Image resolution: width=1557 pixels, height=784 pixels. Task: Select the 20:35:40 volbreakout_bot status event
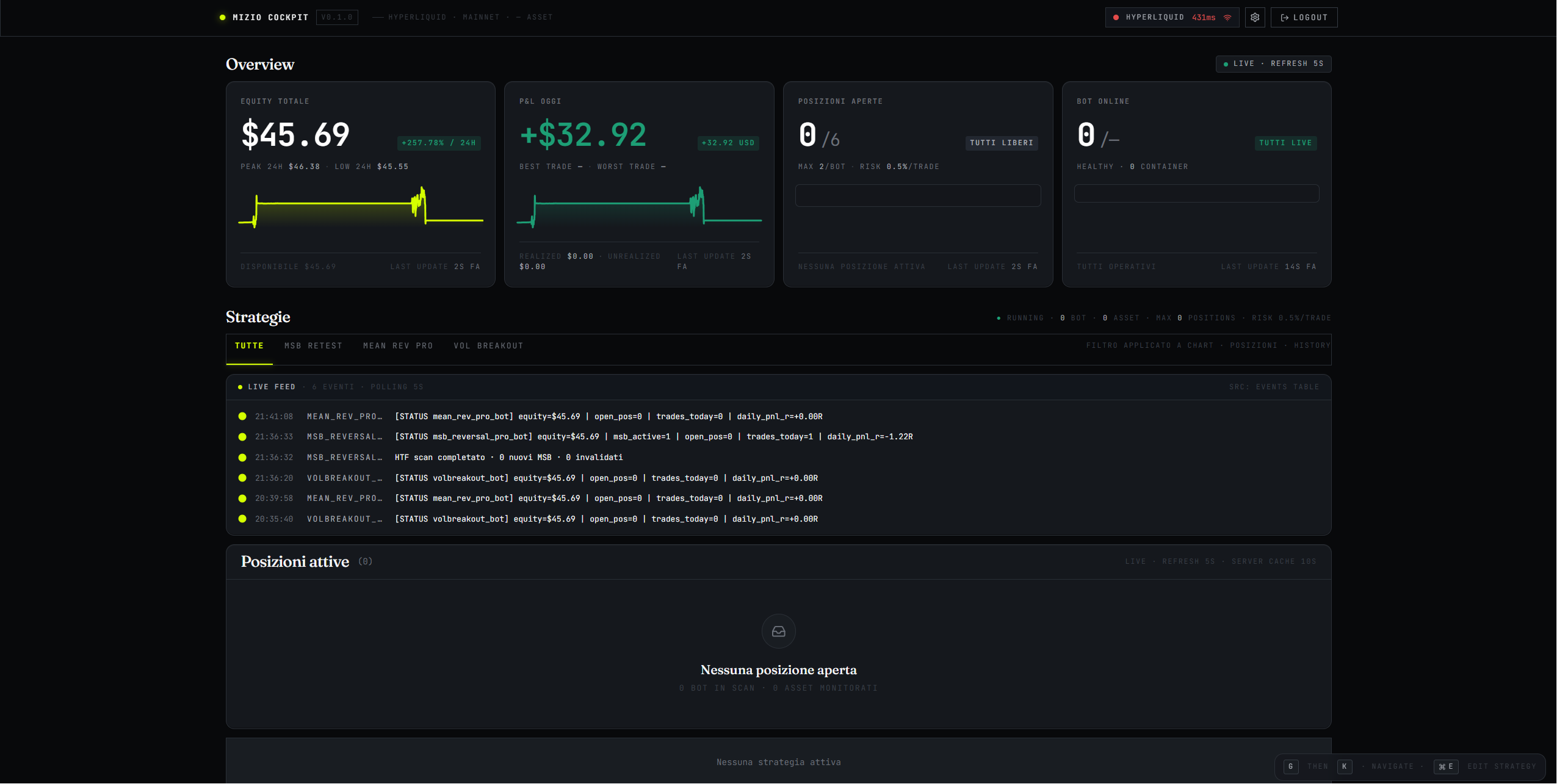pos(779,519)
